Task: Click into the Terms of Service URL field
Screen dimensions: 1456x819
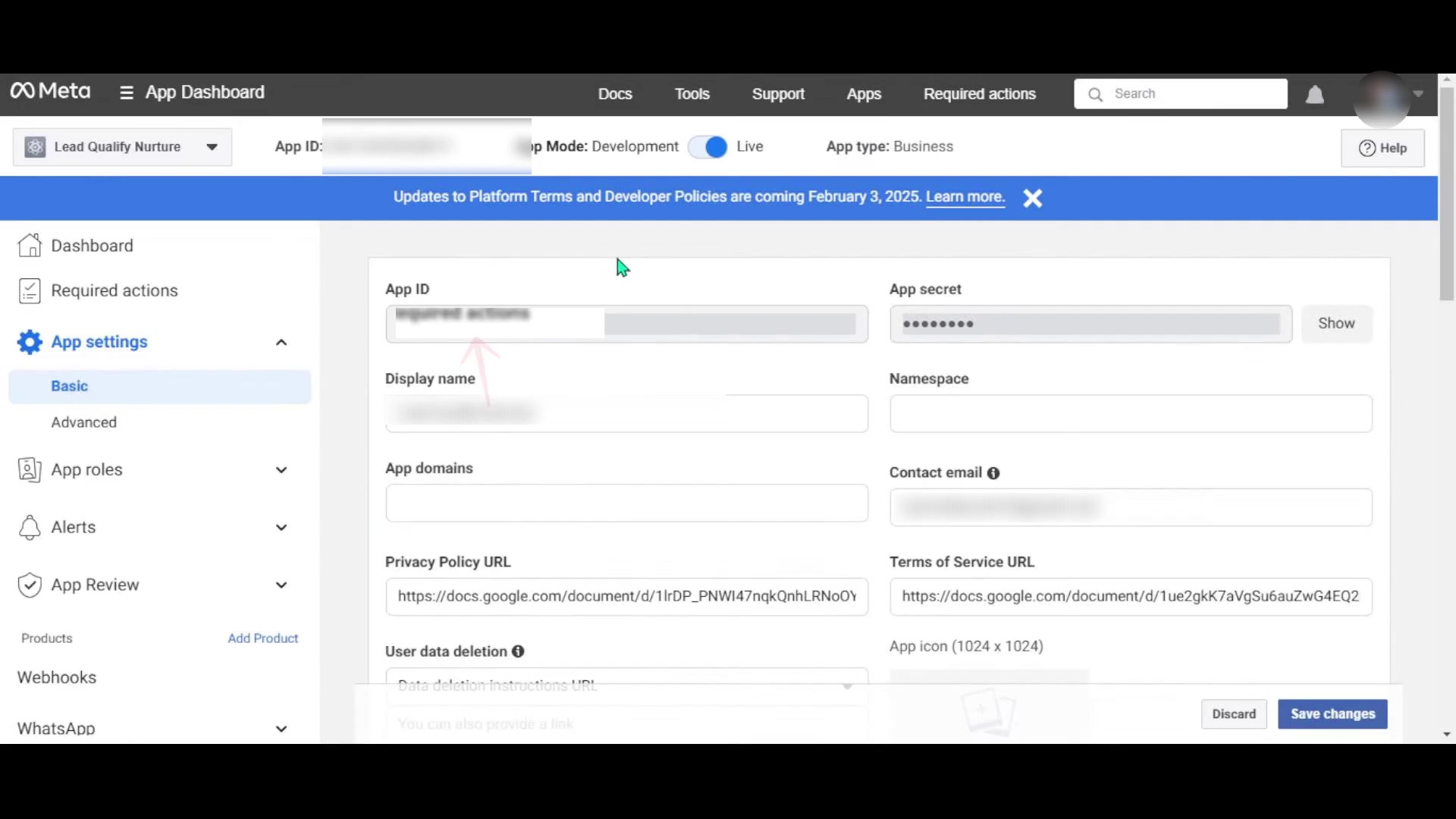Action: pyautogui.click(x=1131, y=597)
